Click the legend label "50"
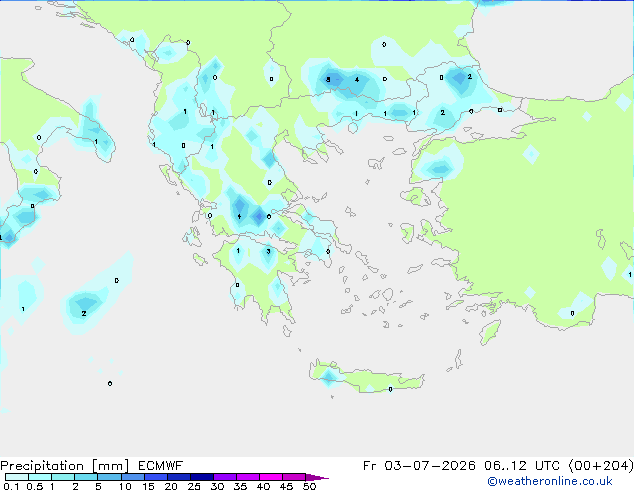Screen dimensions: 634x490 pos(309,486)
